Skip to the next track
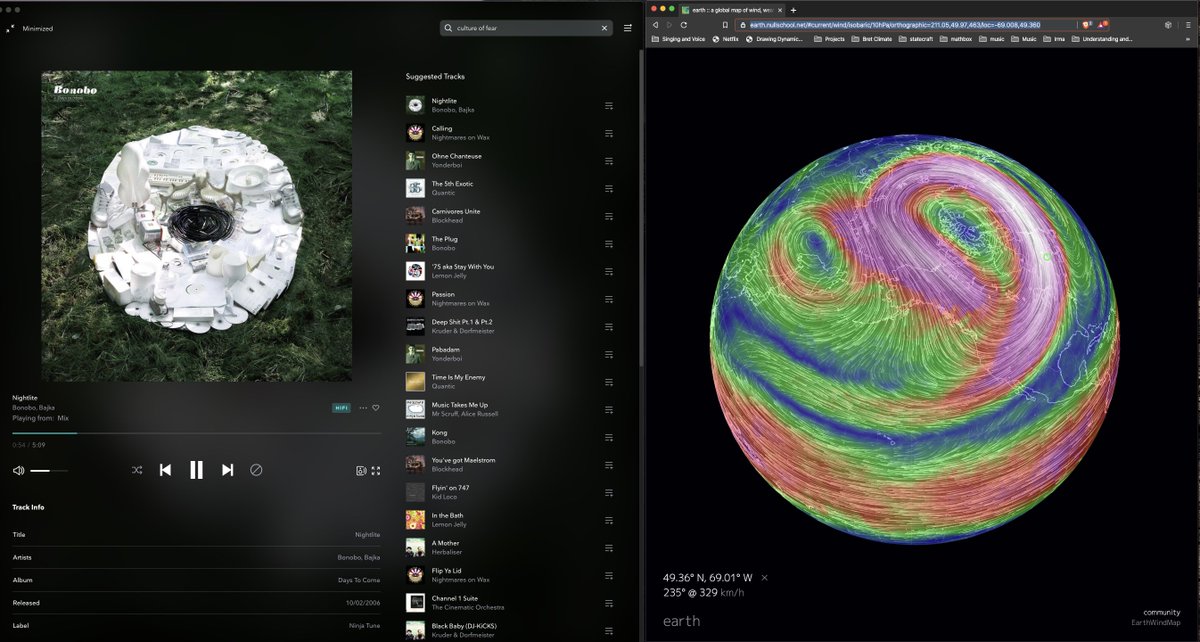 (x=227, y=470)
